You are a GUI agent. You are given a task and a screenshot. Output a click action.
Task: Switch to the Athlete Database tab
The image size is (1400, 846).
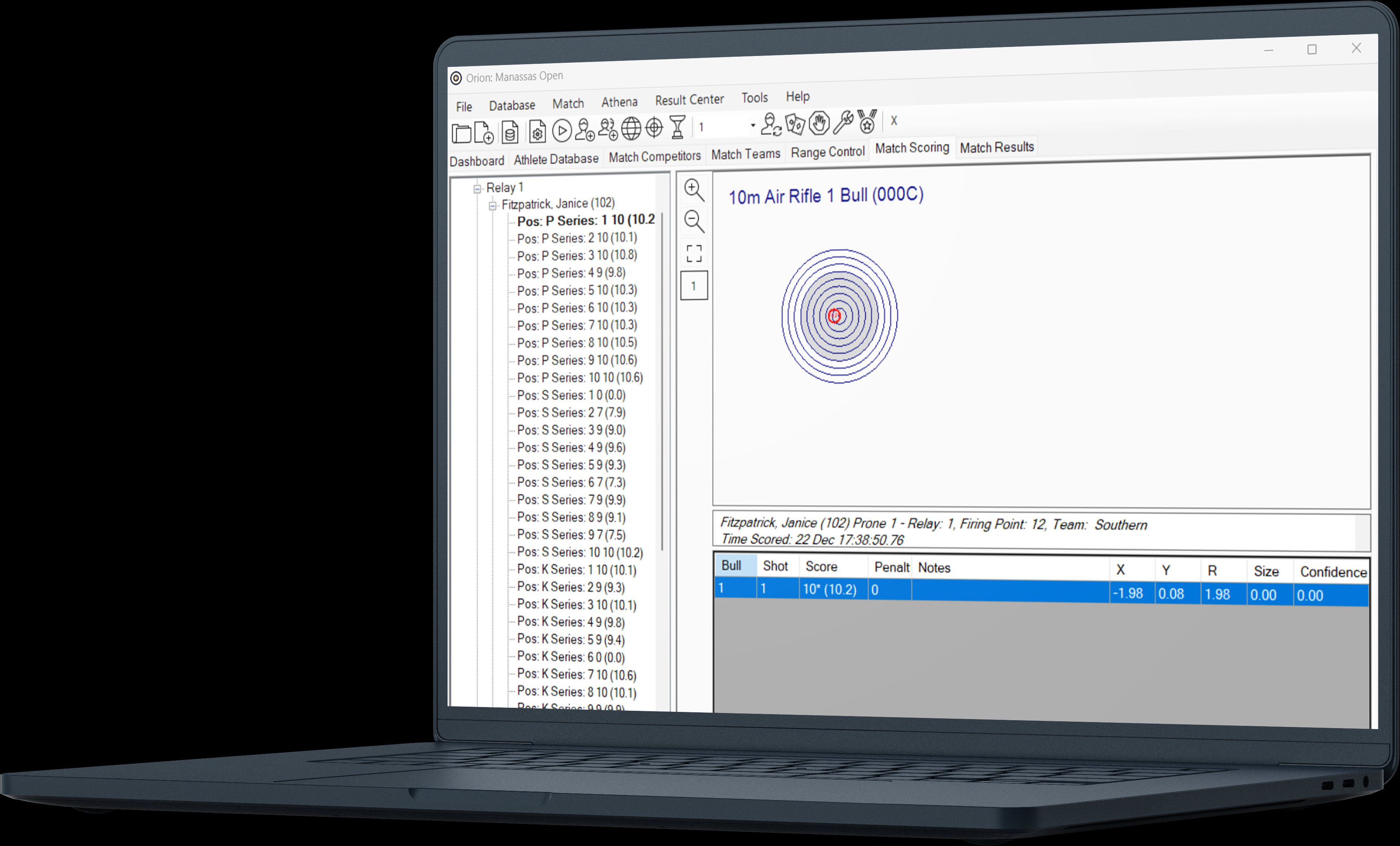click(x=556, y=159)
